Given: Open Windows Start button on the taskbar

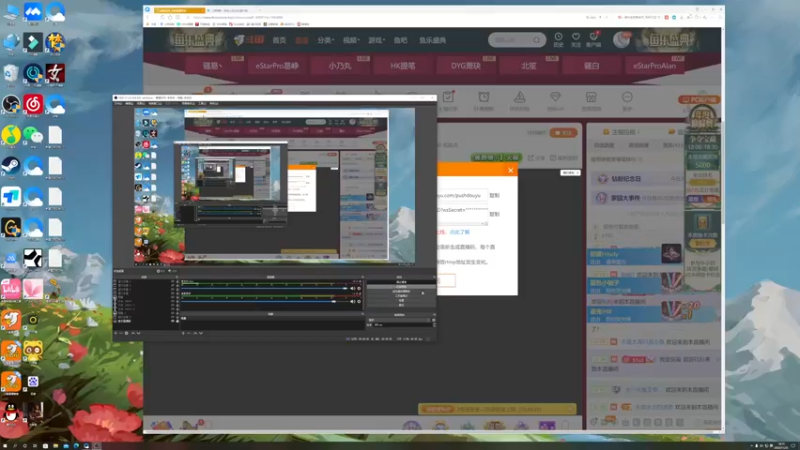Looking at the screenshot, I should tap(5, 445).
